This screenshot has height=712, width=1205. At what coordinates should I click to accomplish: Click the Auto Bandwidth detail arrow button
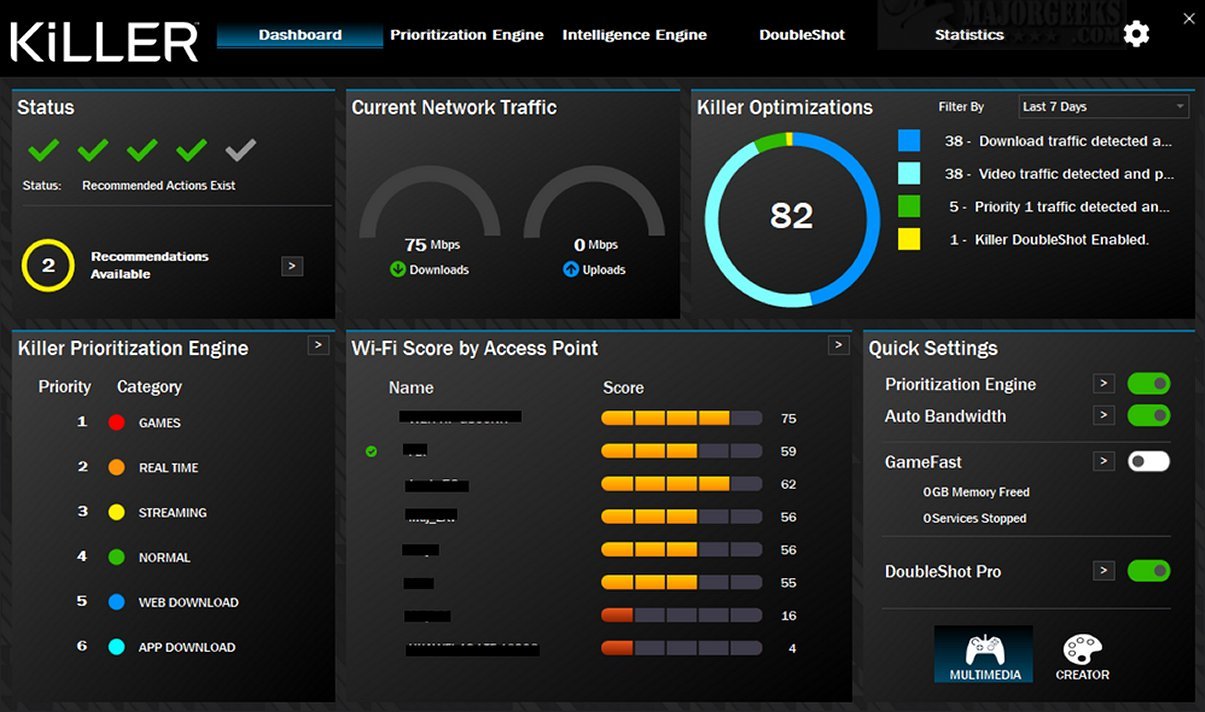(1103, 416)
